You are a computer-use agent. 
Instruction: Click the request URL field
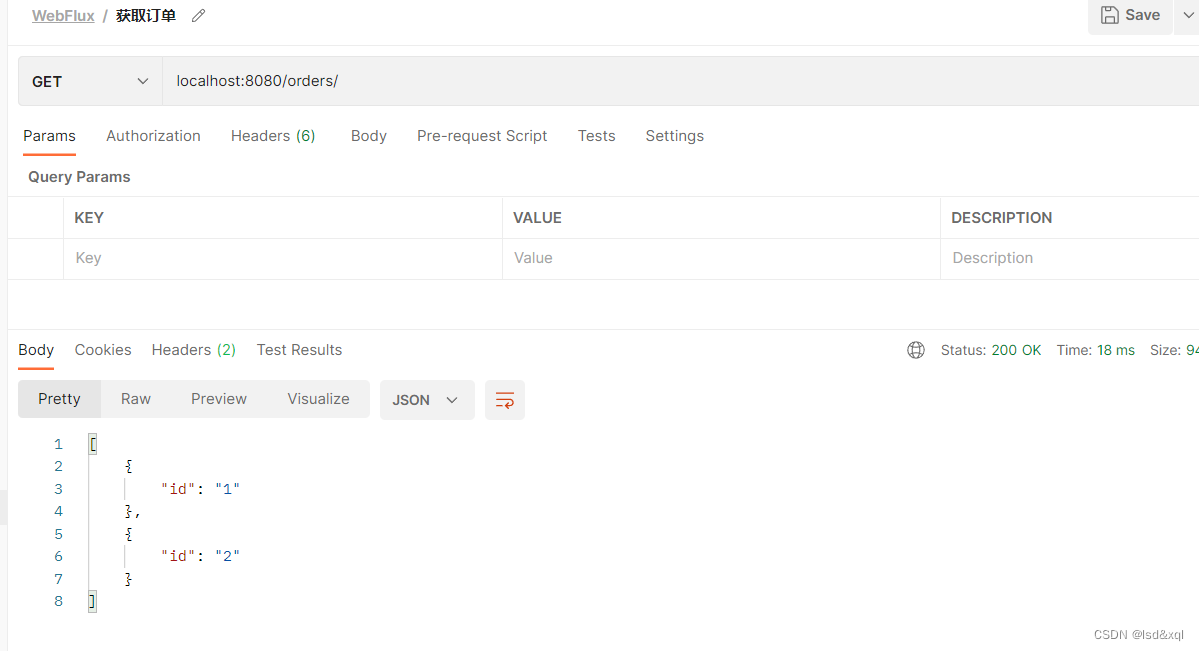click(x=681, y=81)
